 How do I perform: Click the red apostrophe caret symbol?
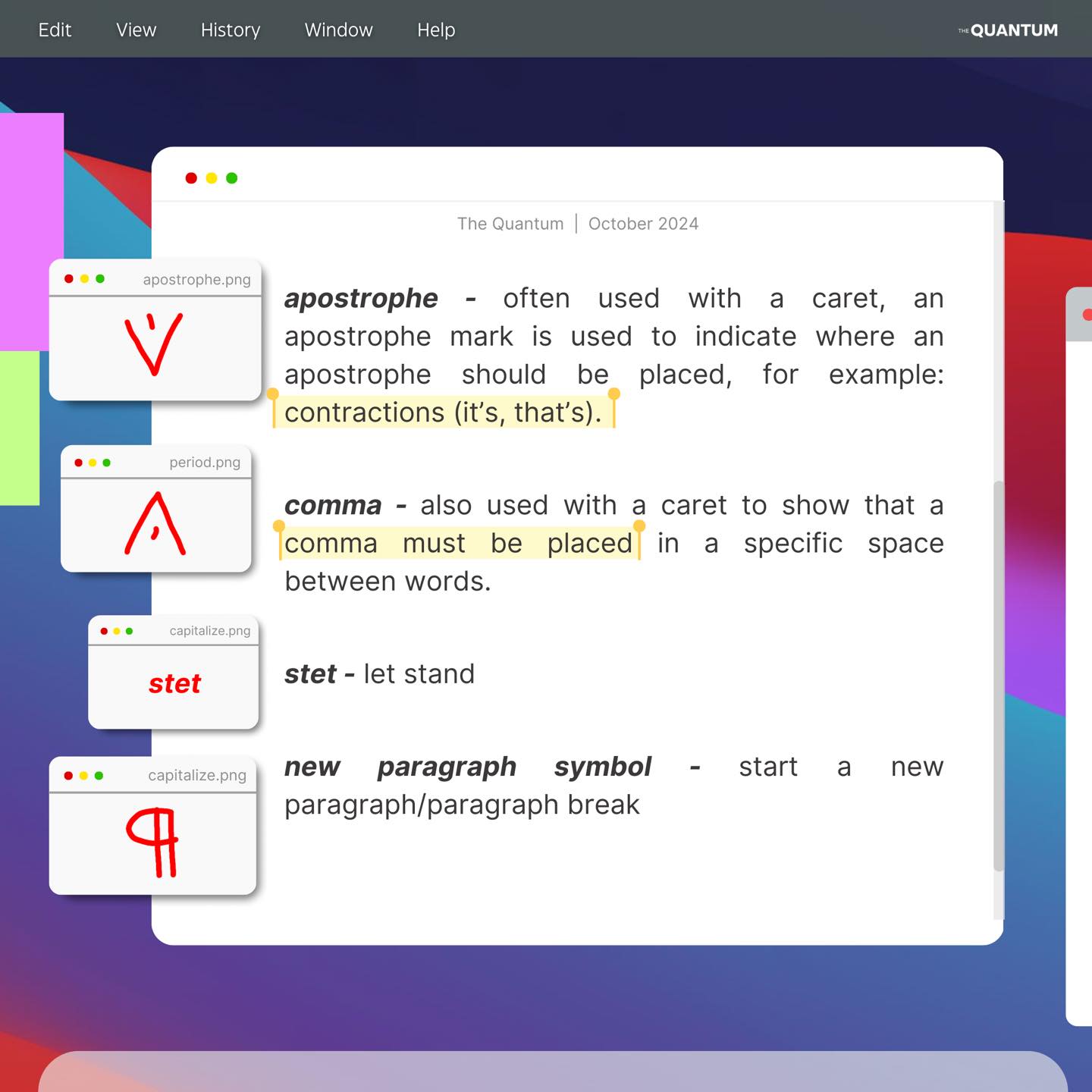click(154, 344)
